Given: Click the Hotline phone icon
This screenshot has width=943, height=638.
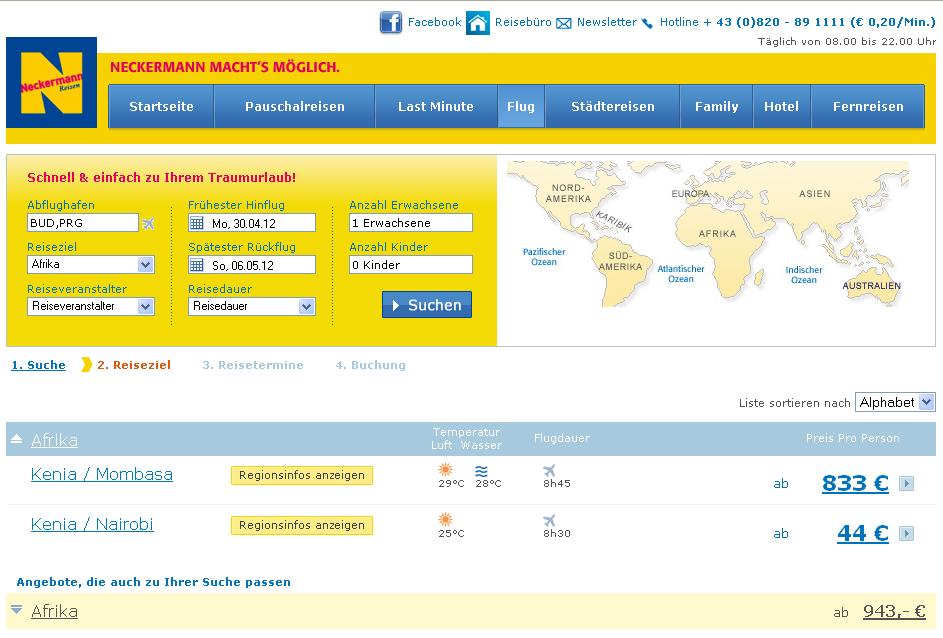Looking at the screenshot, I should coord(647,23).
